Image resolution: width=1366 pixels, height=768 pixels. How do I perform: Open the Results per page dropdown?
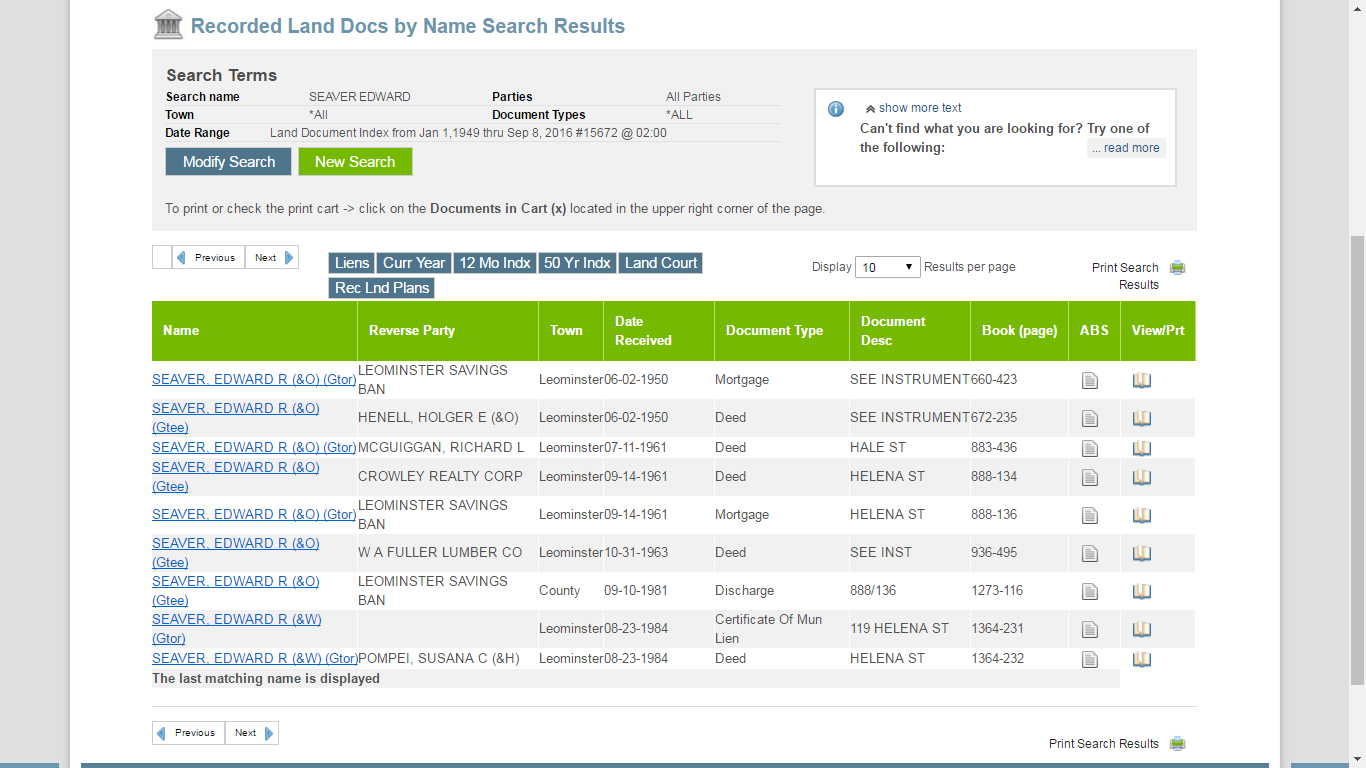[x=886, y=267]
